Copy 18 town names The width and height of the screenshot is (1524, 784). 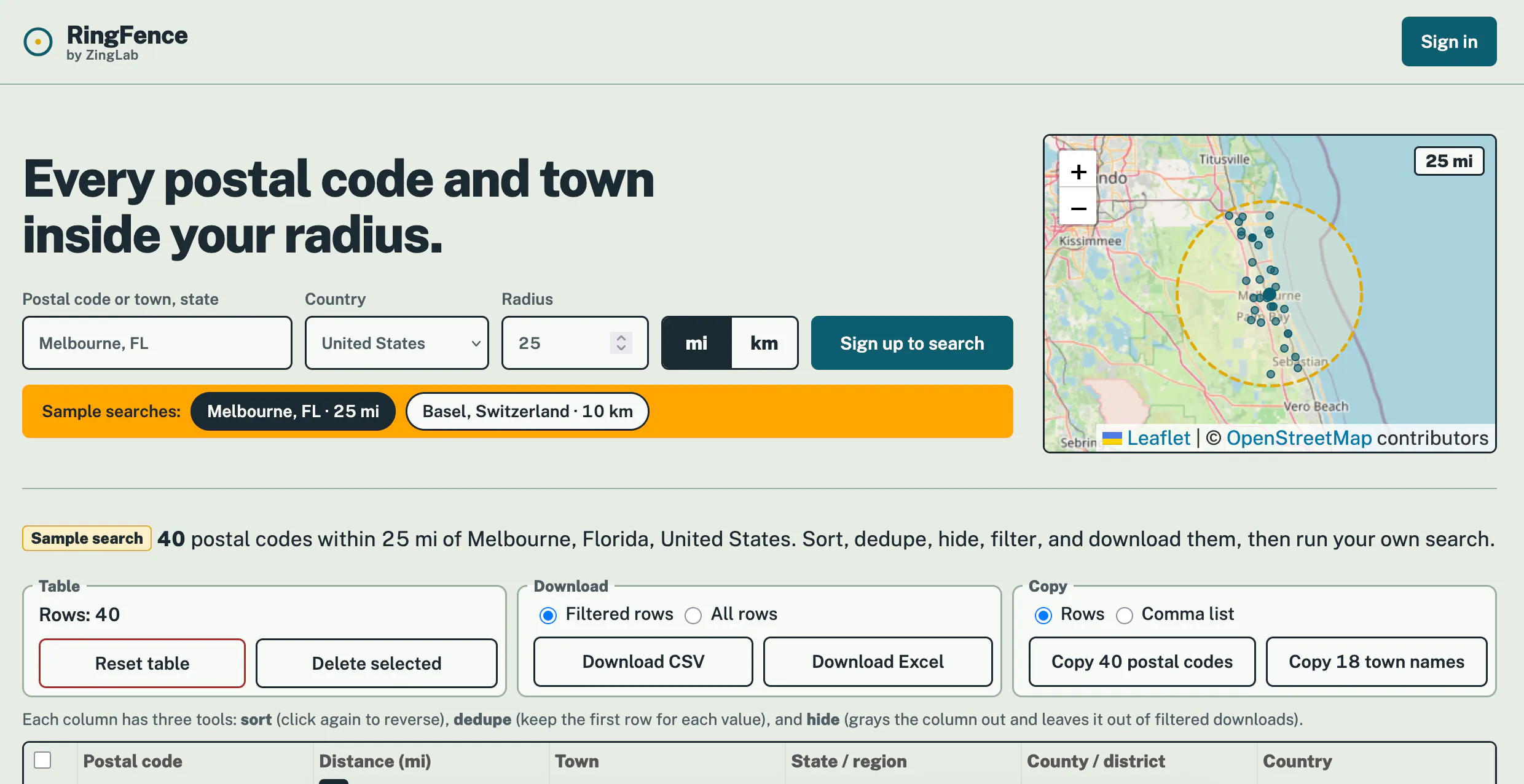pyautogui.click(x=1377, y=662)
